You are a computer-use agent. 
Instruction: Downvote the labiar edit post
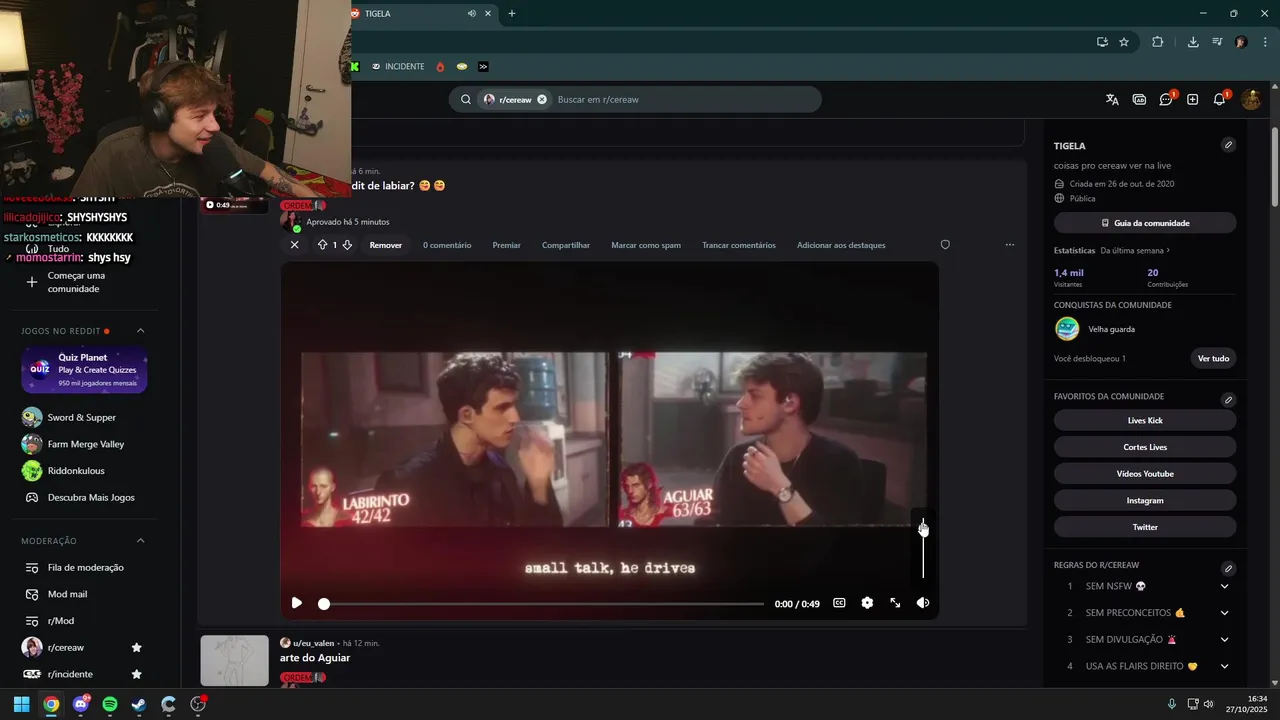tap(347, 245)
